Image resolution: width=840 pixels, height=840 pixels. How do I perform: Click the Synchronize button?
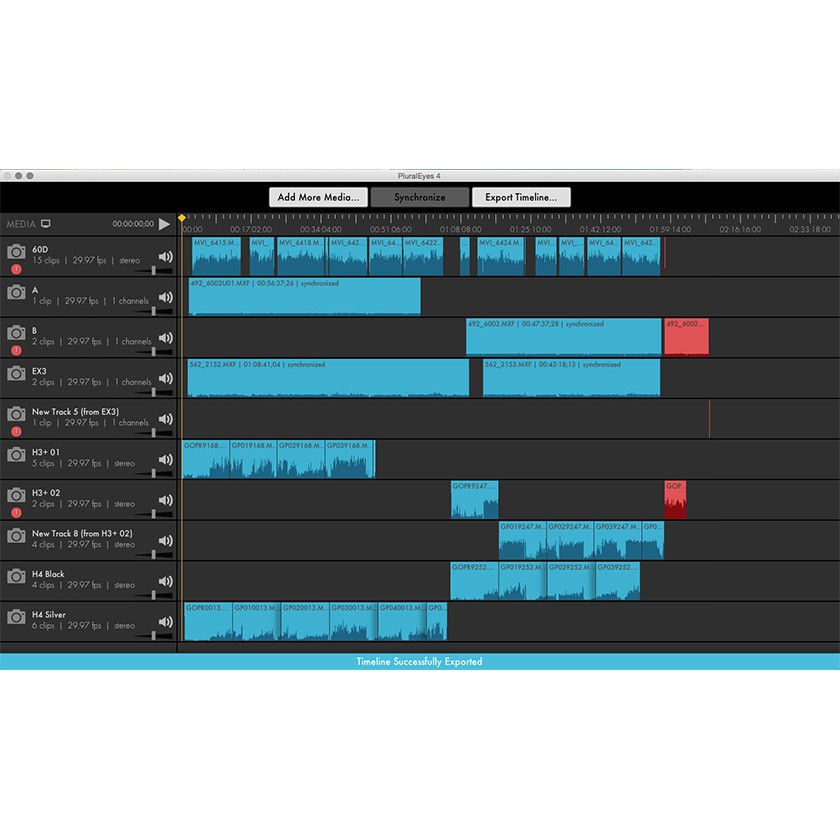coord(419,197)
